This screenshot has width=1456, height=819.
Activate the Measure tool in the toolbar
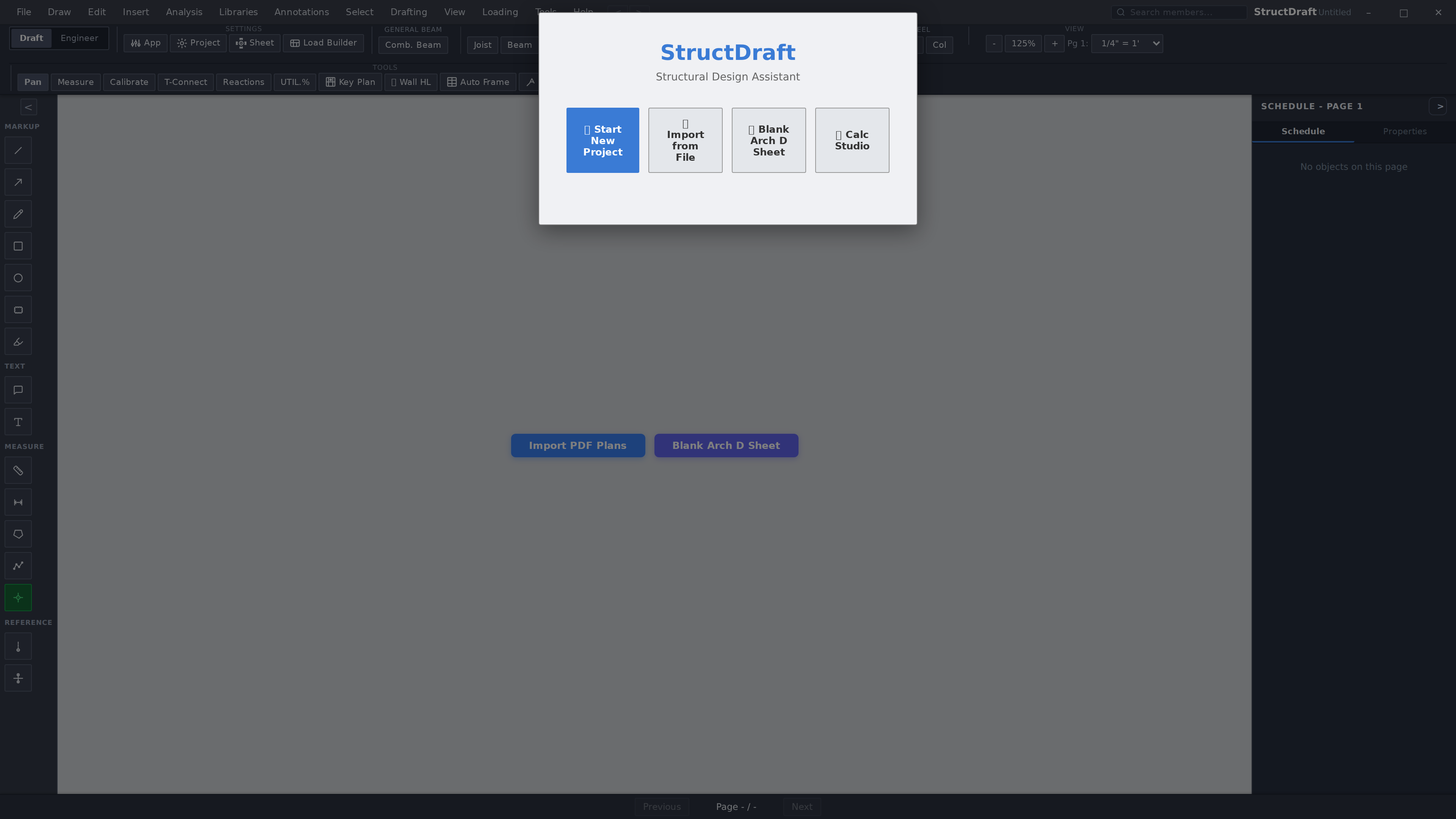pos(75,82)
